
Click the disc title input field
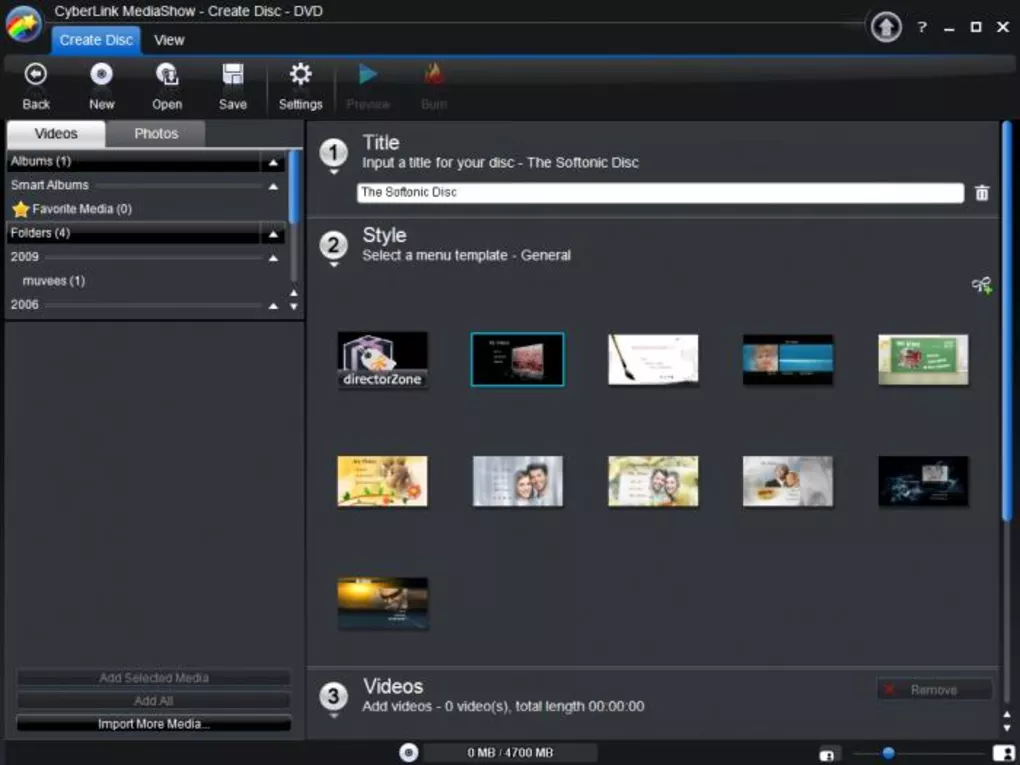point(660,193)
